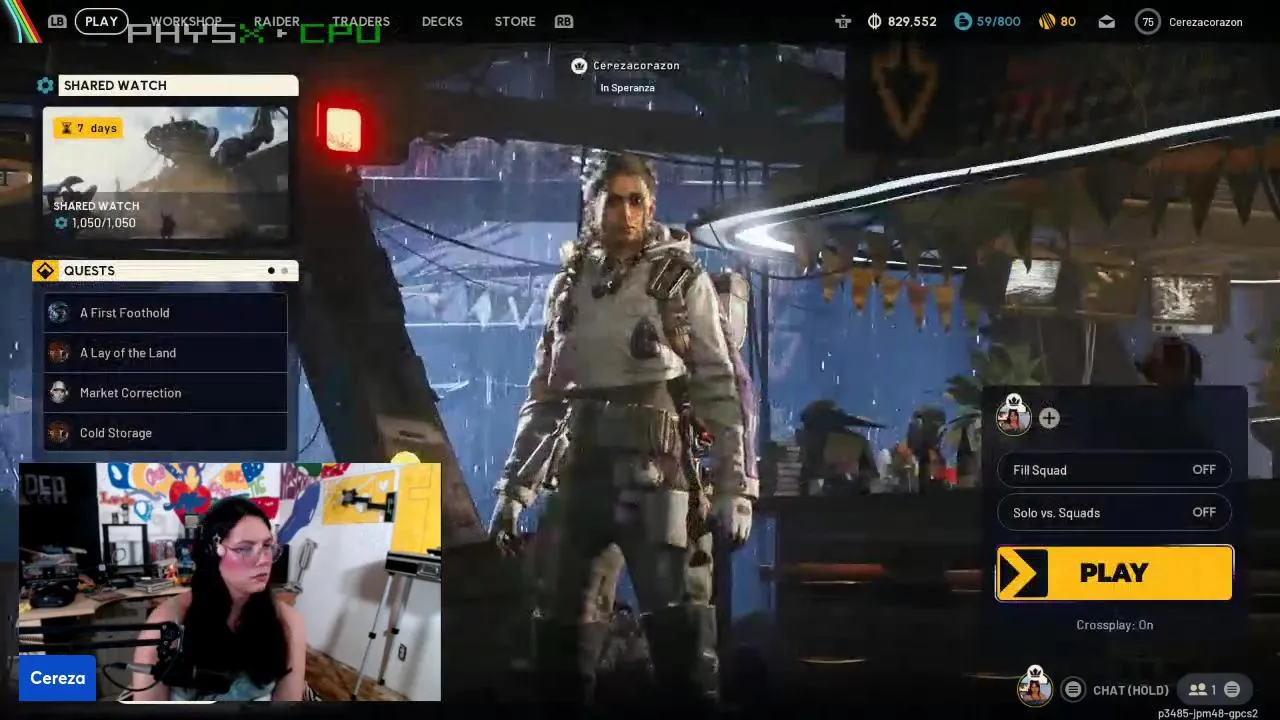Open the DECKS tab

(x=442, y=21)
